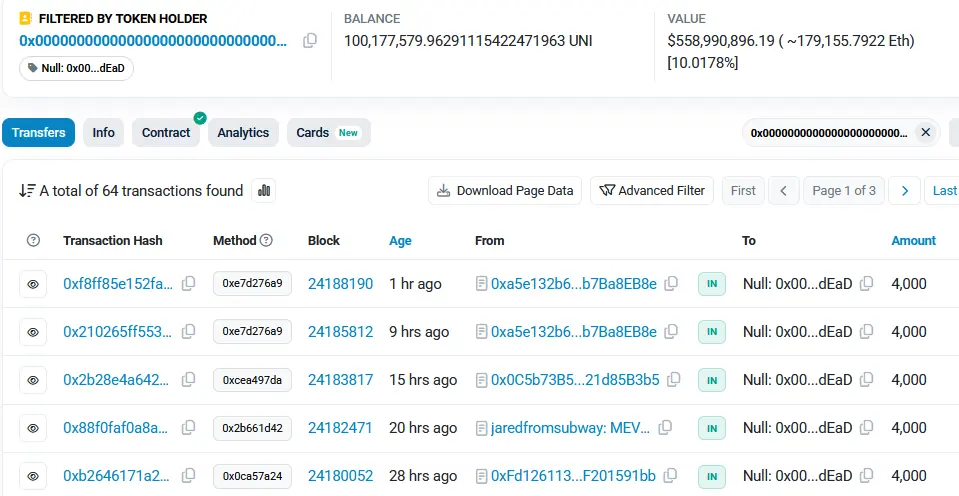The image size is (959, 496).
Task: Open the Transfers tab
Action: 39,133
